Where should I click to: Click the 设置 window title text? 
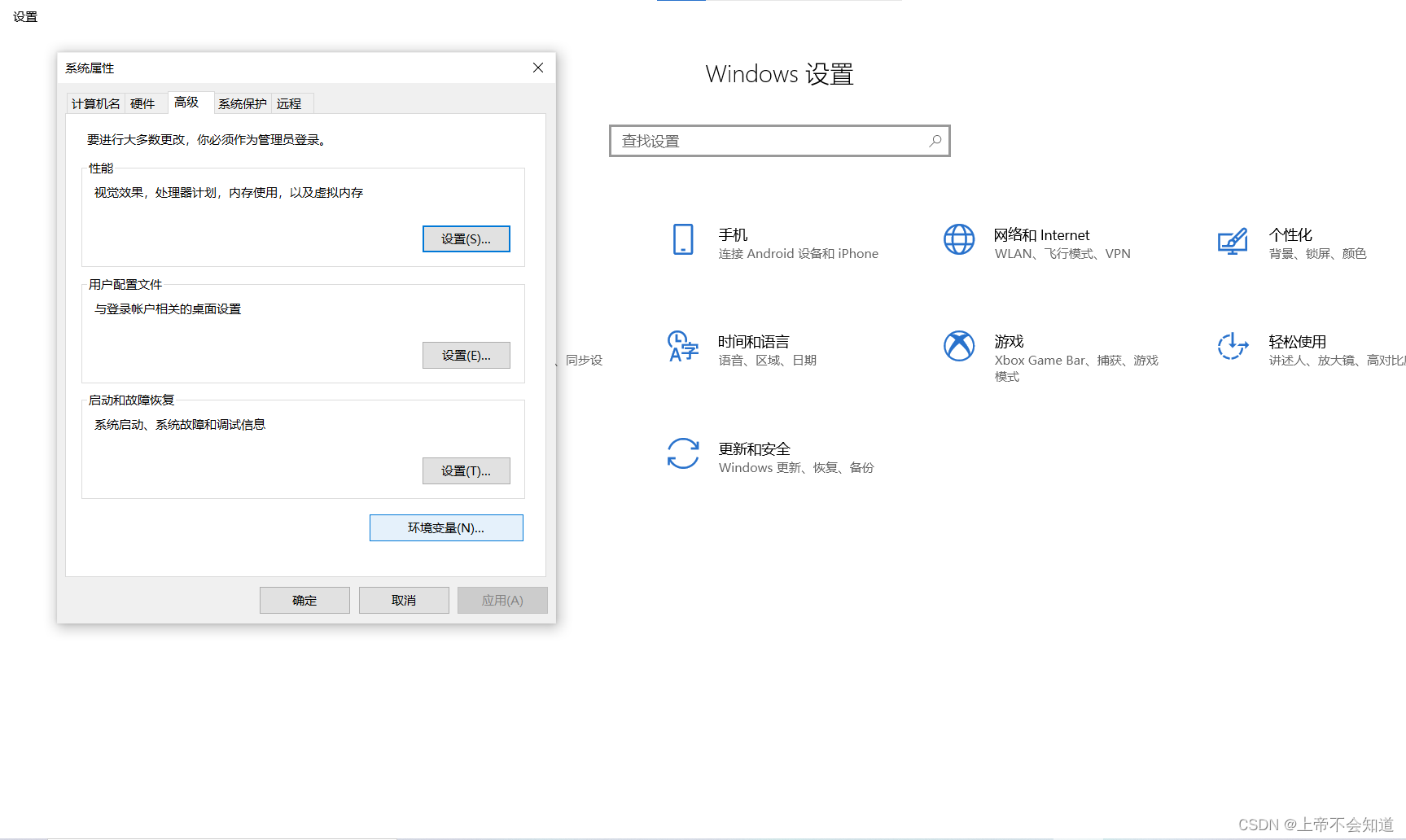(25, 16)
